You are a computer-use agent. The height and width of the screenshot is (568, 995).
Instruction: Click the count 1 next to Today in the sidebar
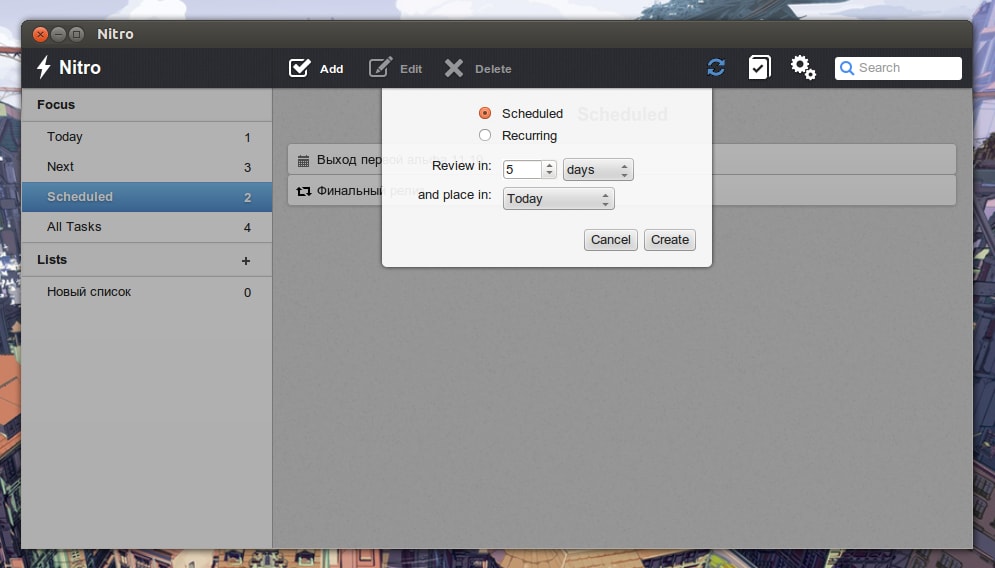point(247,138)
